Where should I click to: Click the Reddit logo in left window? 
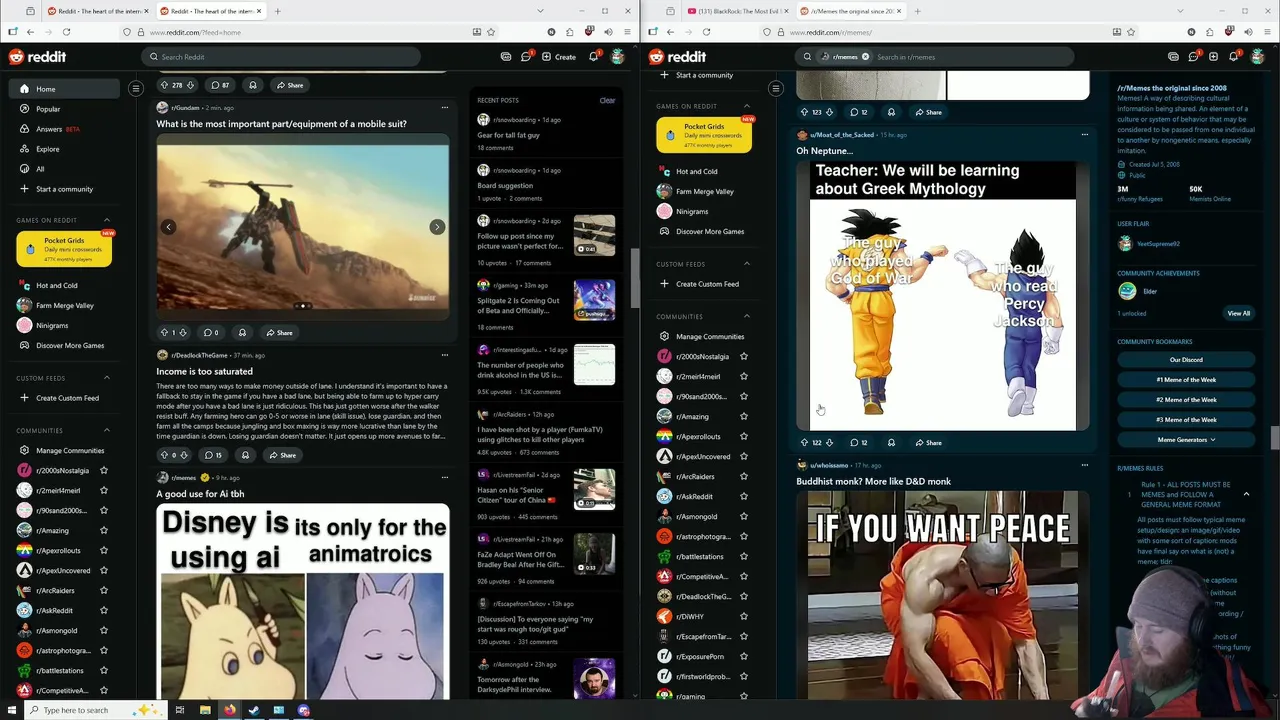pyautogui.click(x=37, y=57)
